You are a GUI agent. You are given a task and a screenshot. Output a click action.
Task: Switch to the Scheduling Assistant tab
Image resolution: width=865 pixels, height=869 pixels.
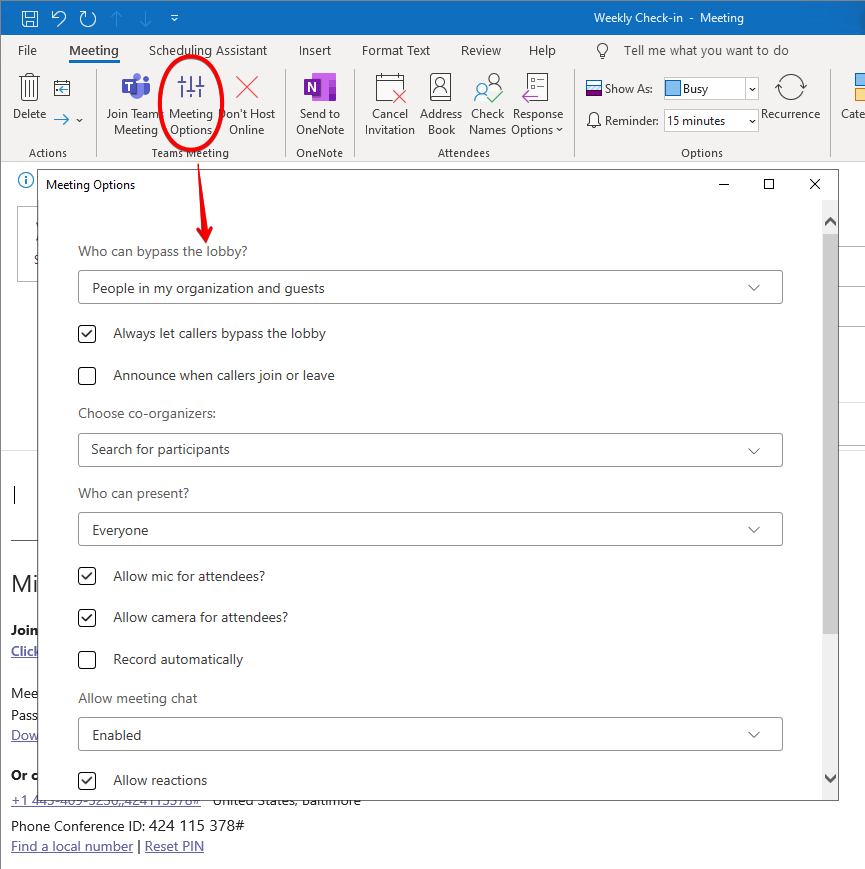click(x=208, y=50)
